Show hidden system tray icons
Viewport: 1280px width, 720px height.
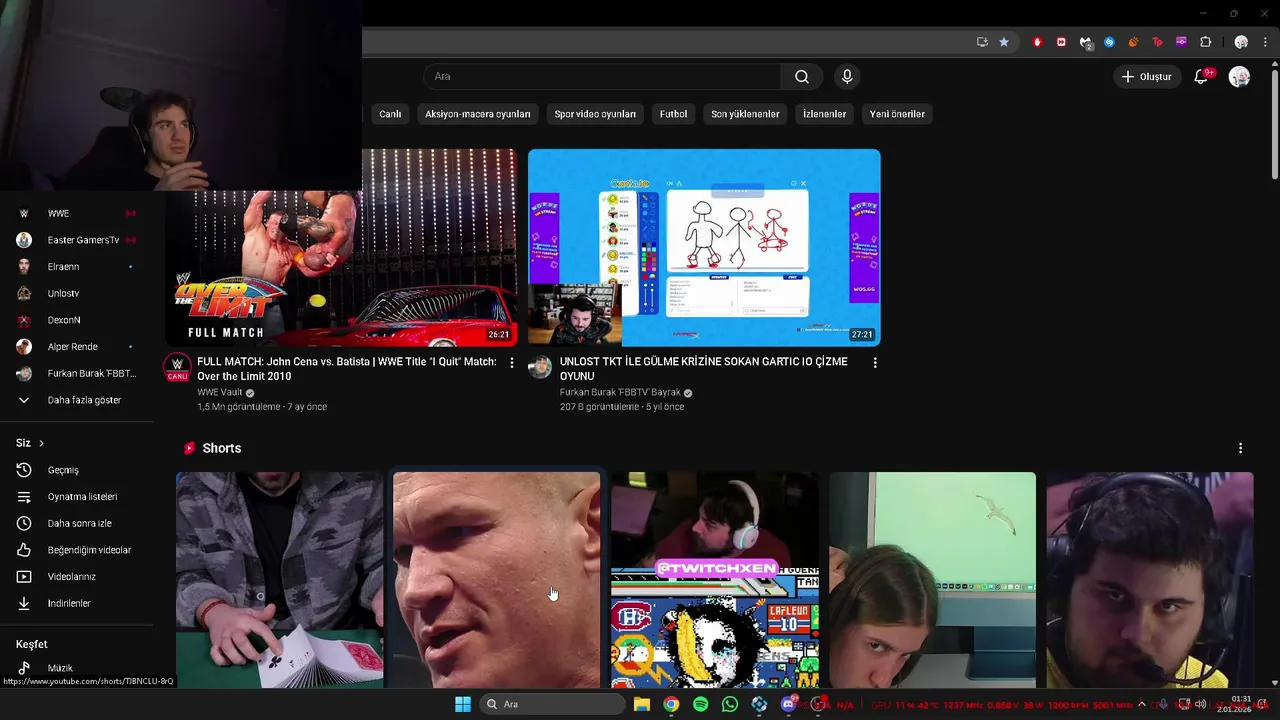tap(1141, 704)
